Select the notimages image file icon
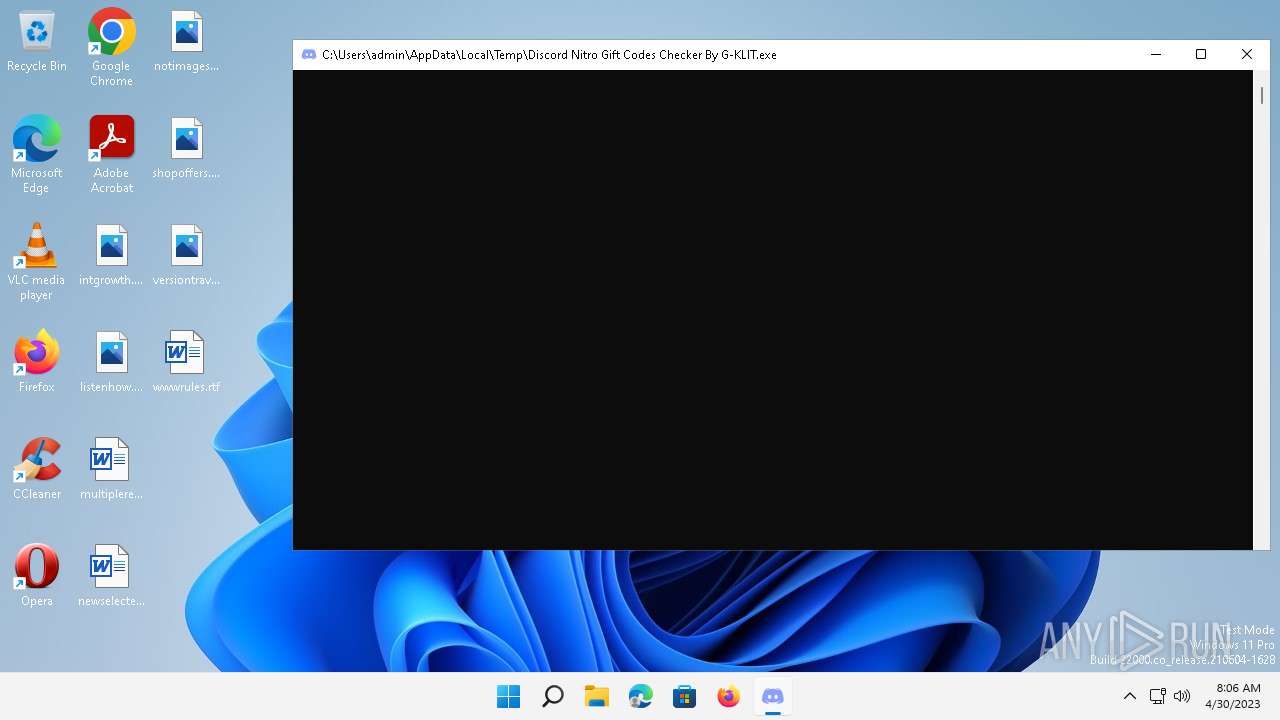Image resolution: width=1280 pixels, height=720 pixels. point(186,42)
